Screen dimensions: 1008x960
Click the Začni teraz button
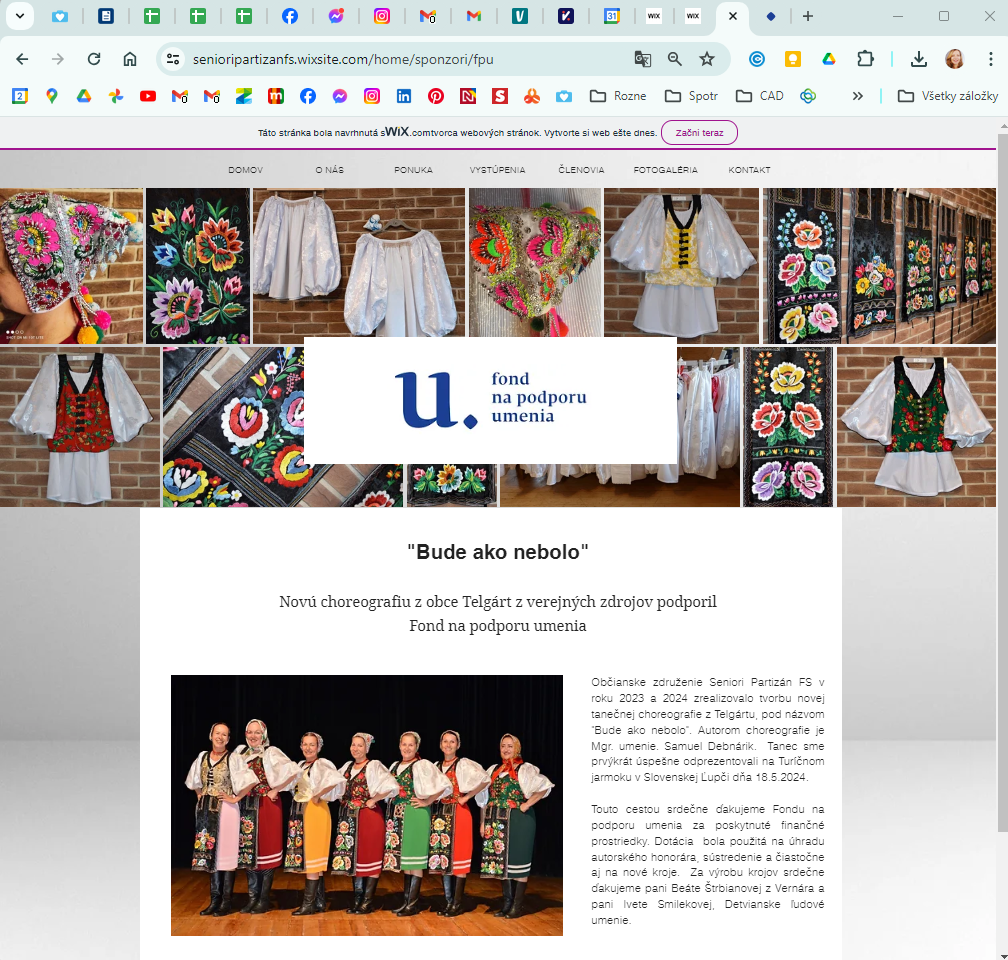point(699,132)
